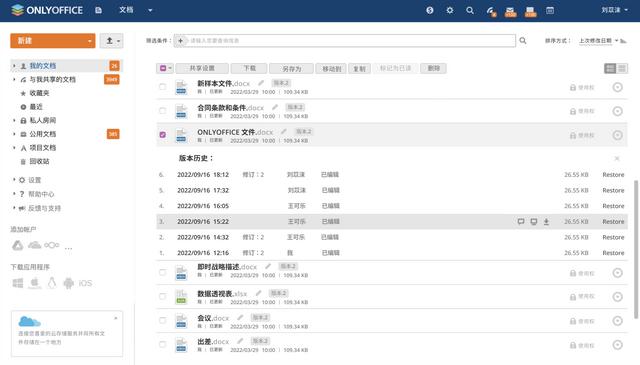Open the 上次修改日期 sort dropdown
Viewport: 640px width, 365px height.
pyautogui.click(x=598, y=41)
